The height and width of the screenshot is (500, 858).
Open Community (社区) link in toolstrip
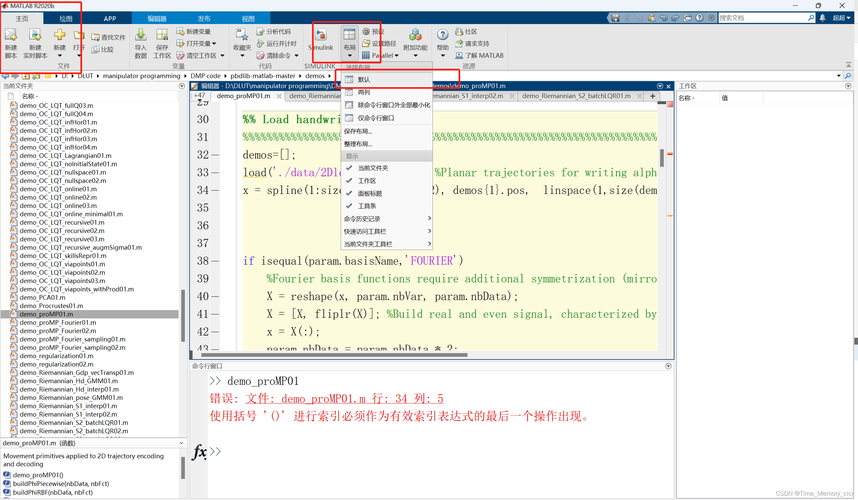pyautogui.click(x=466, y=31)
